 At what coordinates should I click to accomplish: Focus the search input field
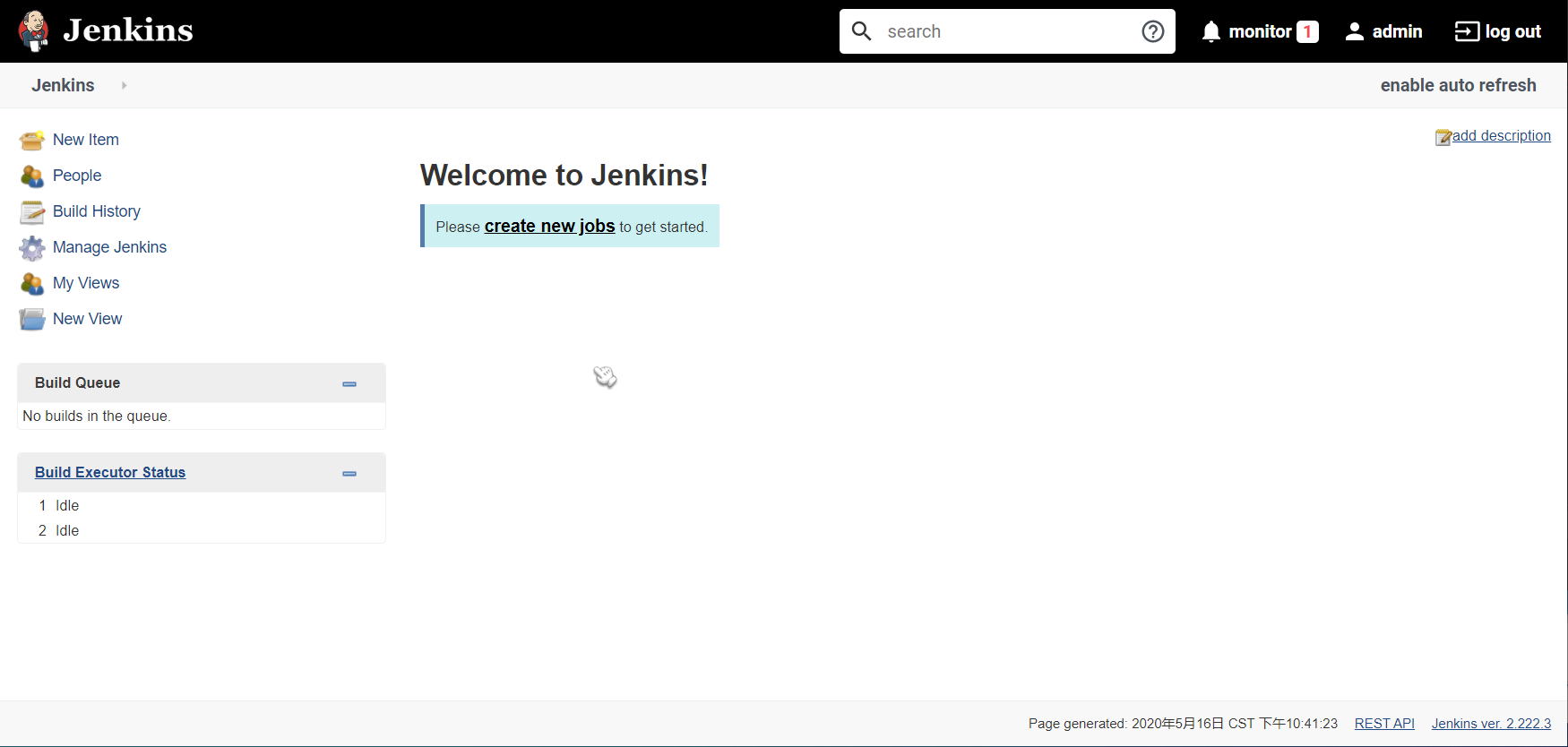click(x=1008, y=31)
